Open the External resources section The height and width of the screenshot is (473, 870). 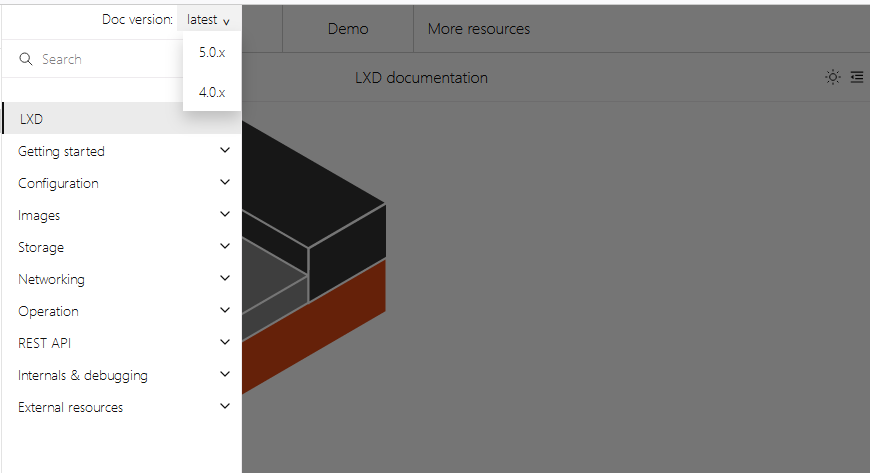click(70, 407)
